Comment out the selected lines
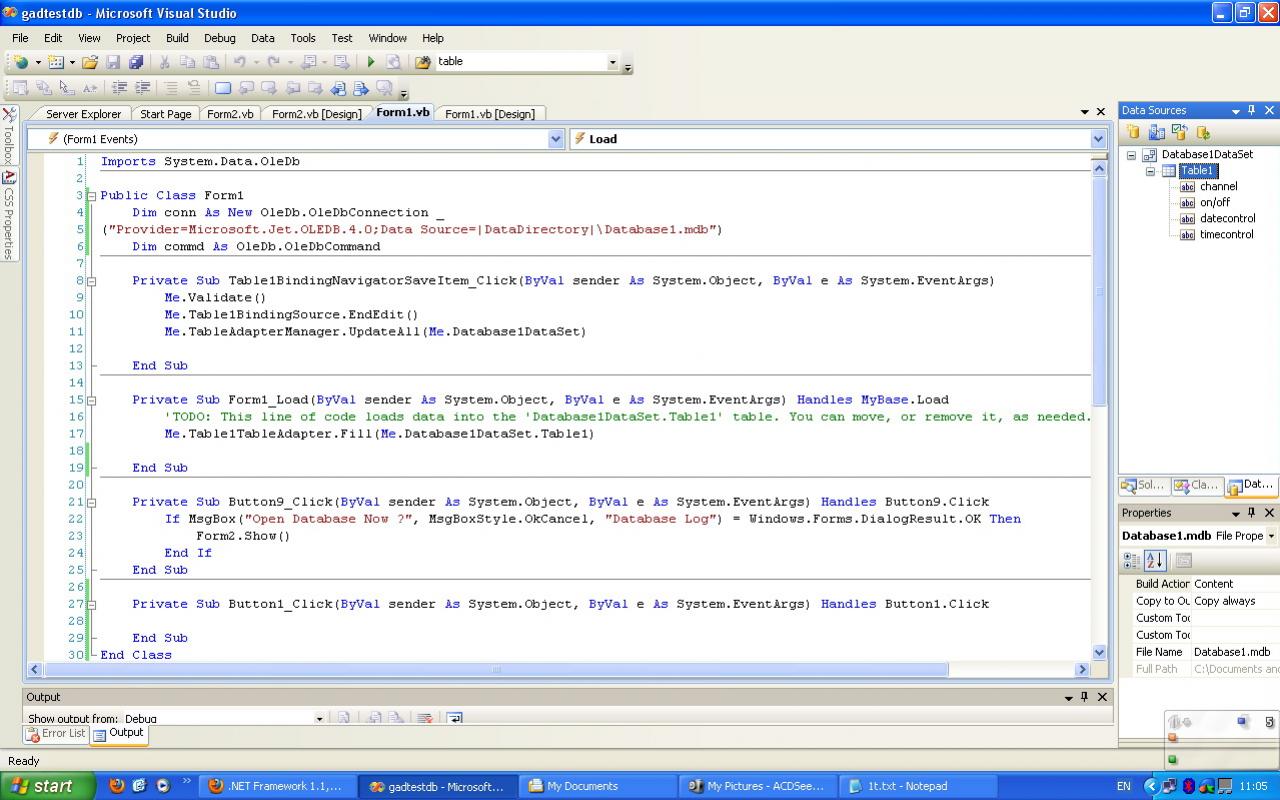The height and width of the screenshot is (800, 1280). (x=171, y=88)
